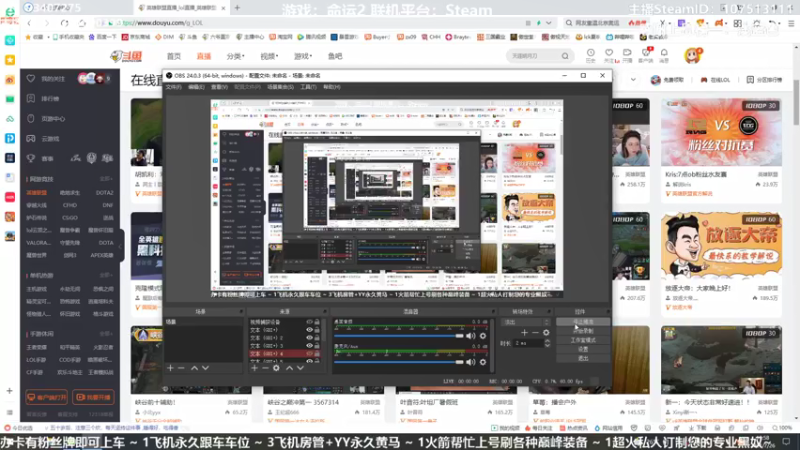Toggle visibility of 视频捕获设备 source

click(x=309, y=322)
